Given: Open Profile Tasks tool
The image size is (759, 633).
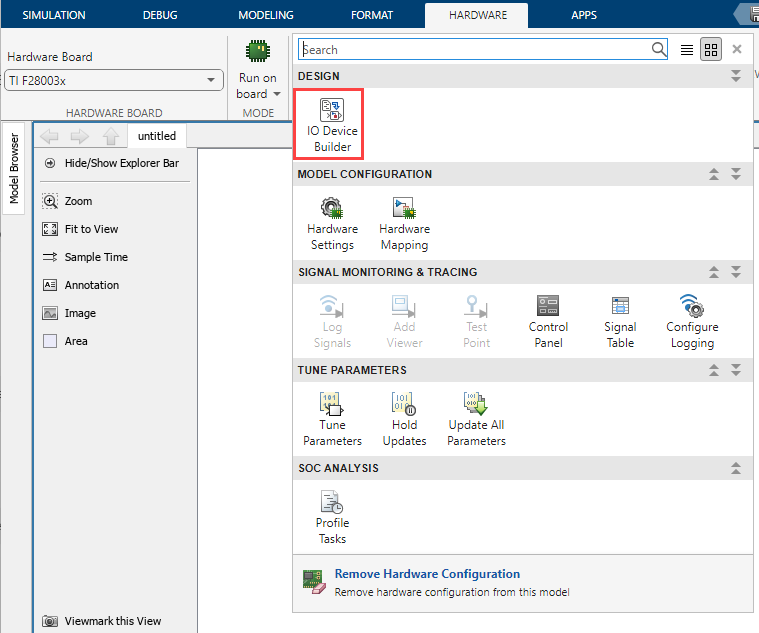Looking at the screenshot, I should [x=332, y=516].
